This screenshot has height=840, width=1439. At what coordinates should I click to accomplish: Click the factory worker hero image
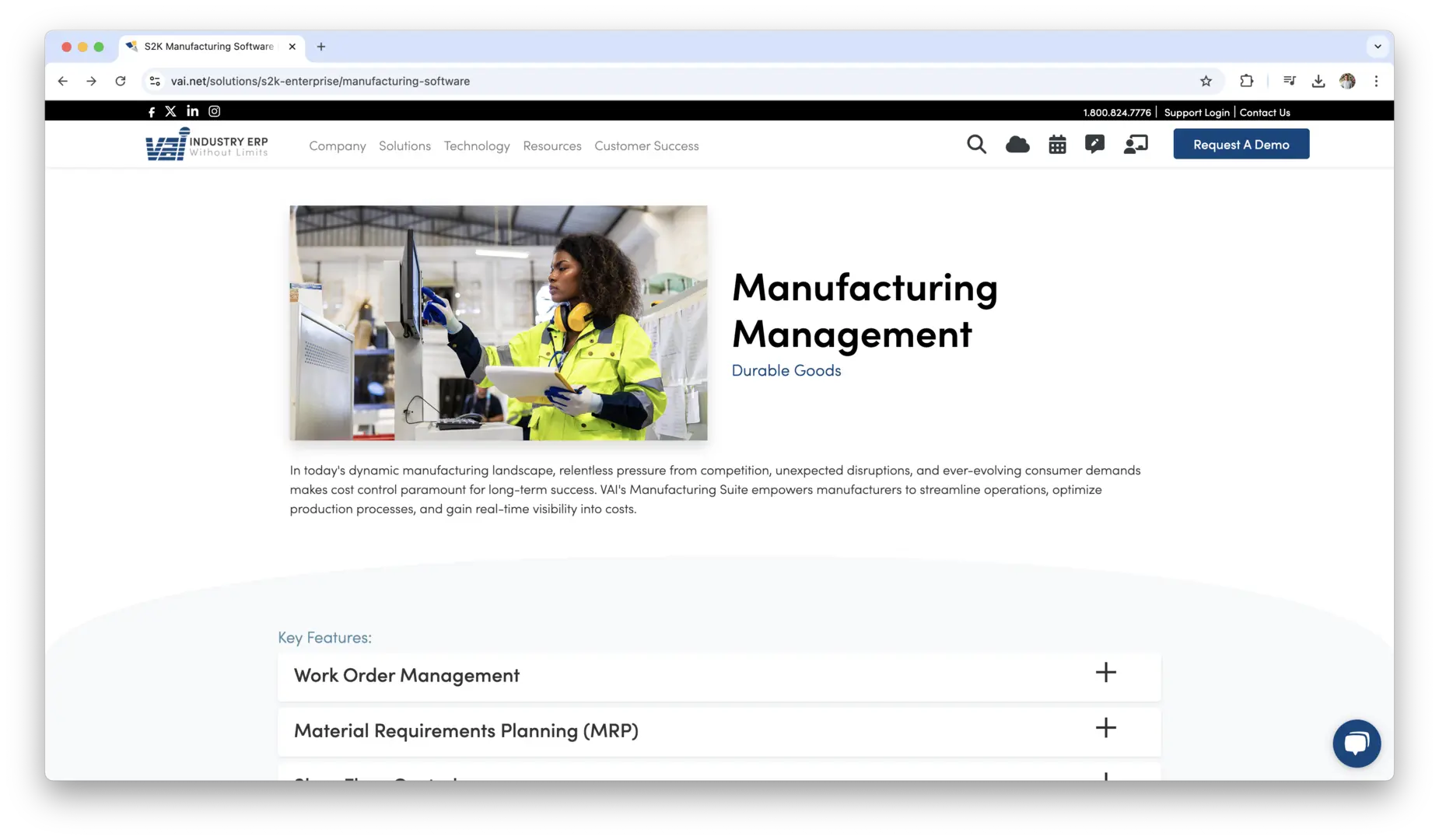[499, 323]
